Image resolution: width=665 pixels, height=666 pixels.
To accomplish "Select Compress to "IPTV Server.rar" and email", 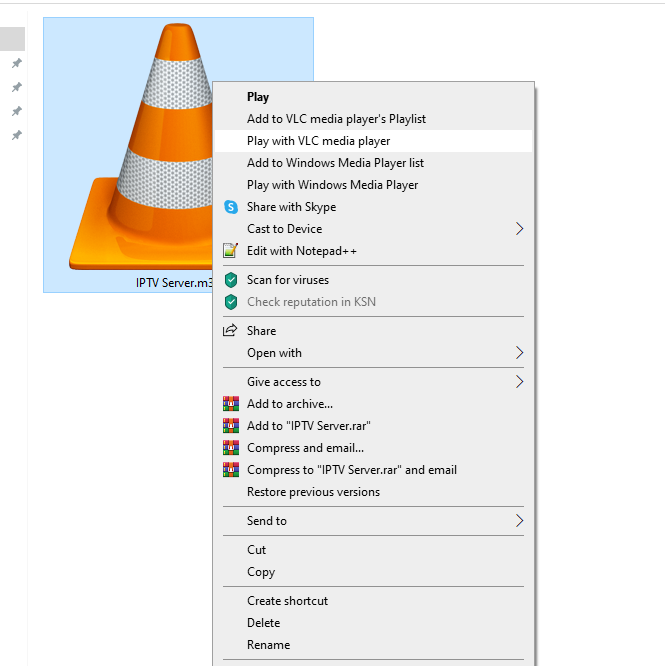I will 373,470.
